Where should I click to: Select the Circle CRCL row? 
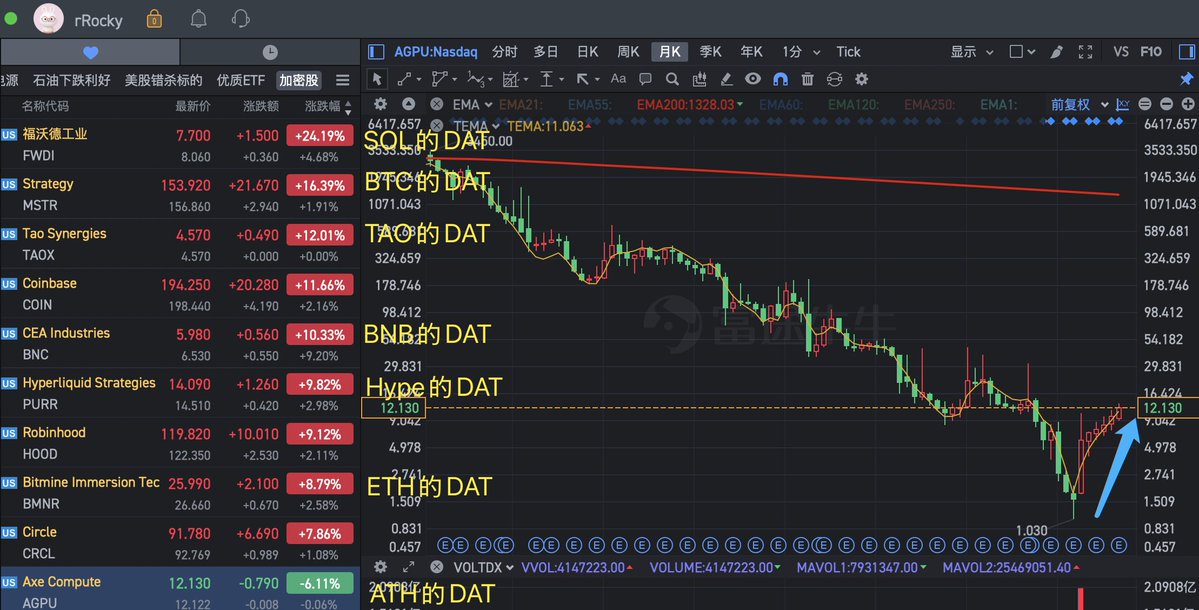(180, 542)
